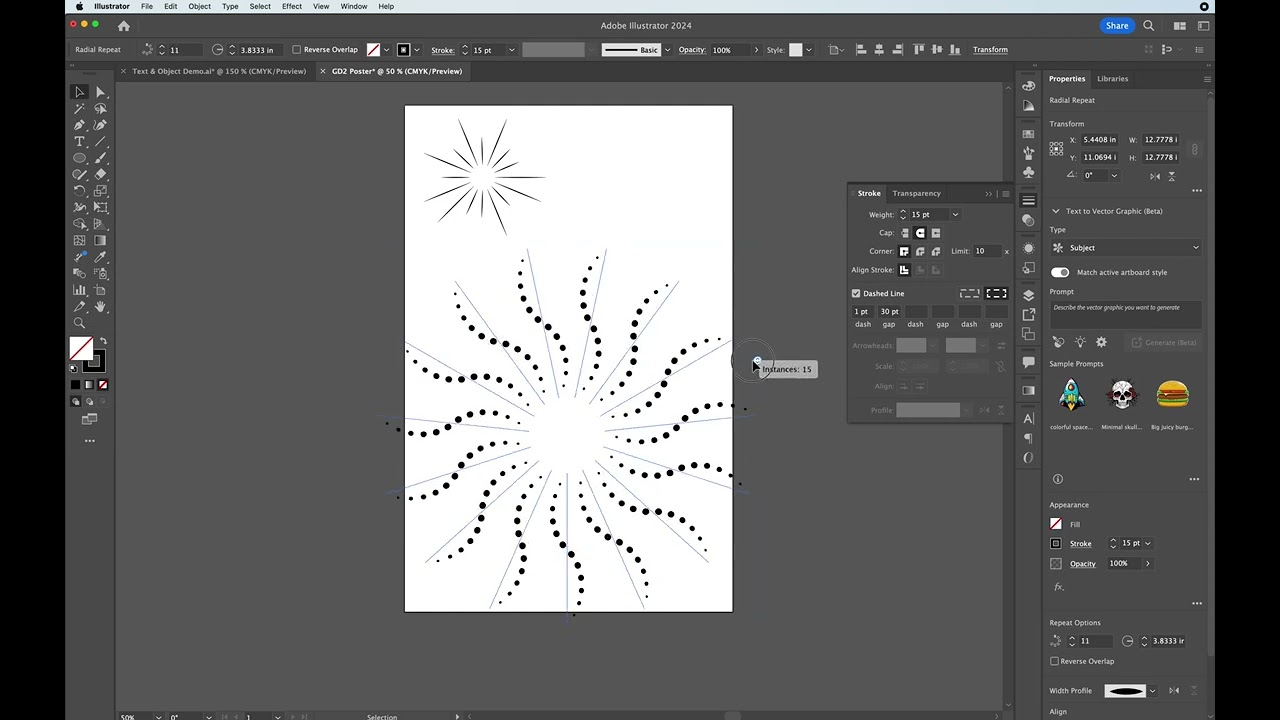Select preserve exact dash and gap lengths
The height and width of the screenshot is (720, 1280).
pyautogui.click(x=970, y=293)
